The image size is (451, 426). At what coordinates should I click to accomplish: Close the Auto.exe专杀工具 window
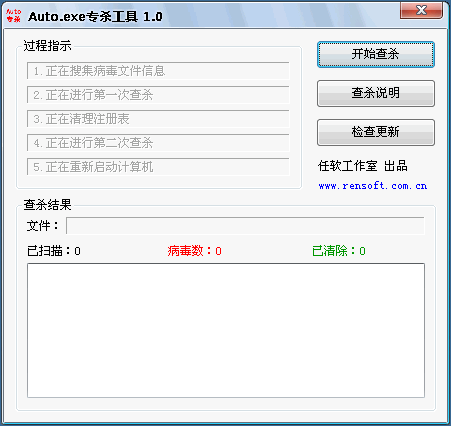click(421, 10)
